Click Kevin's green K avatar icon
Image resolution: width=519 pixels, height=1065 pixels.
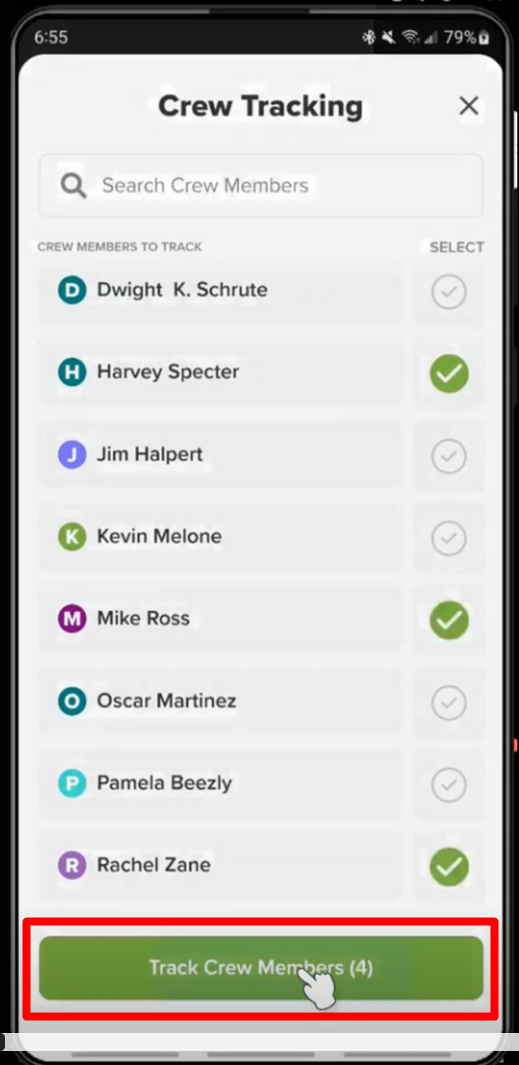(x=72, y=537)
